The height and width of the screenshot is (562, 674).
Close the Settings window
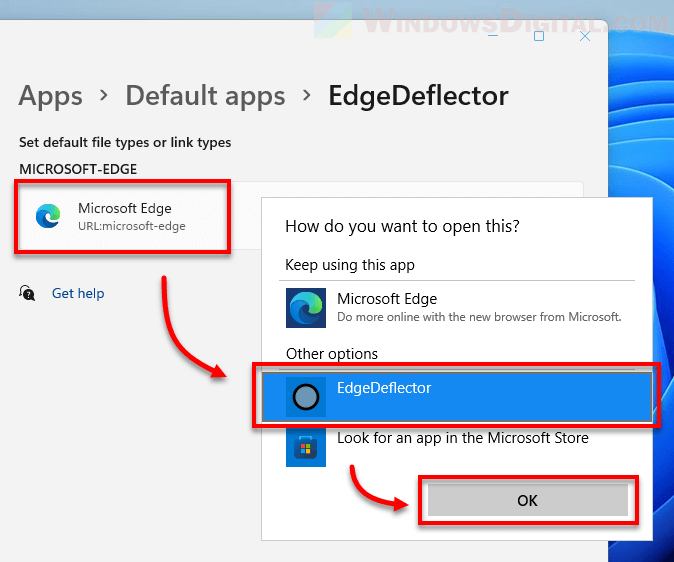(585, 36)
